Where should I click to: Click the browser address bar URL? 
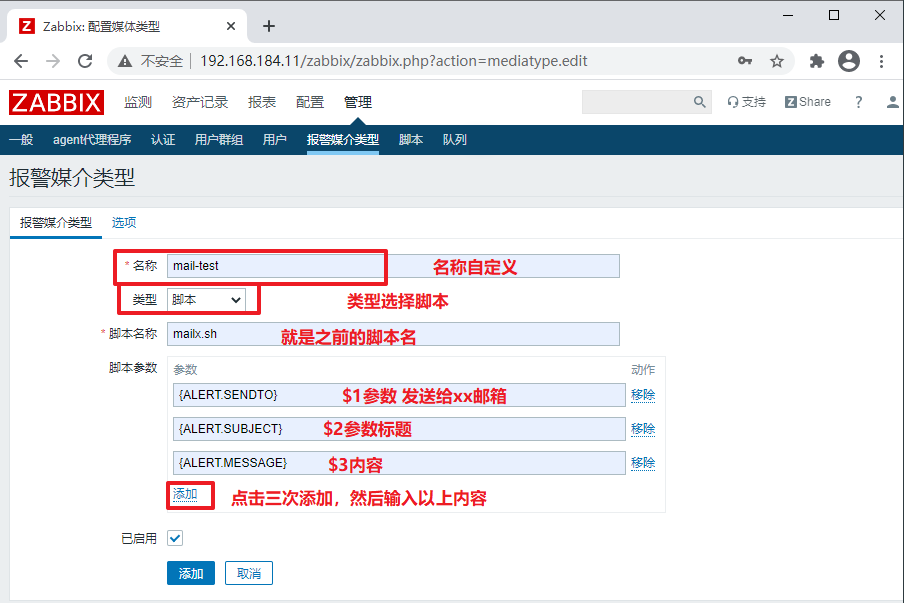point(393,61)
